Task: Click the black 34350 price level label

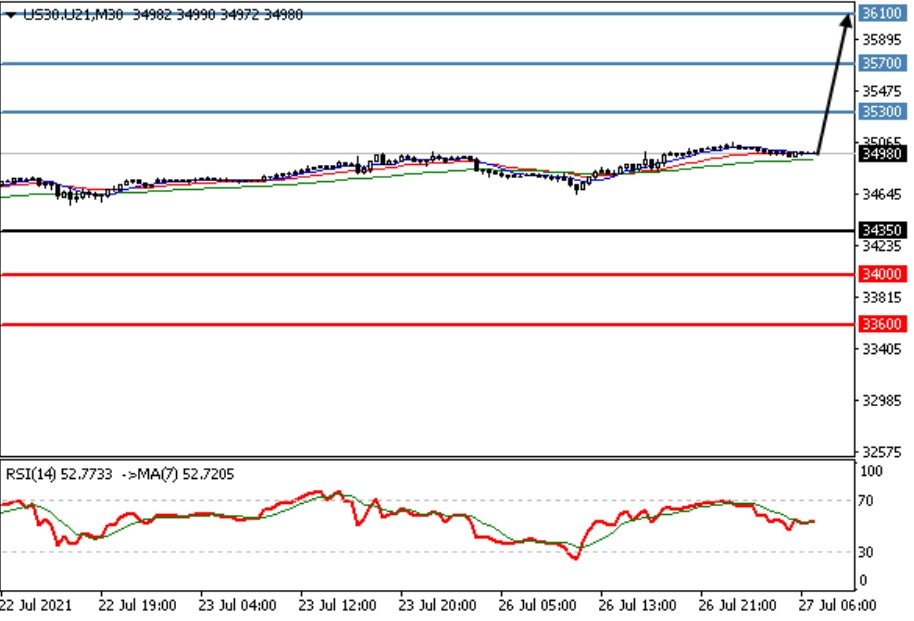Action: point(883,230)
